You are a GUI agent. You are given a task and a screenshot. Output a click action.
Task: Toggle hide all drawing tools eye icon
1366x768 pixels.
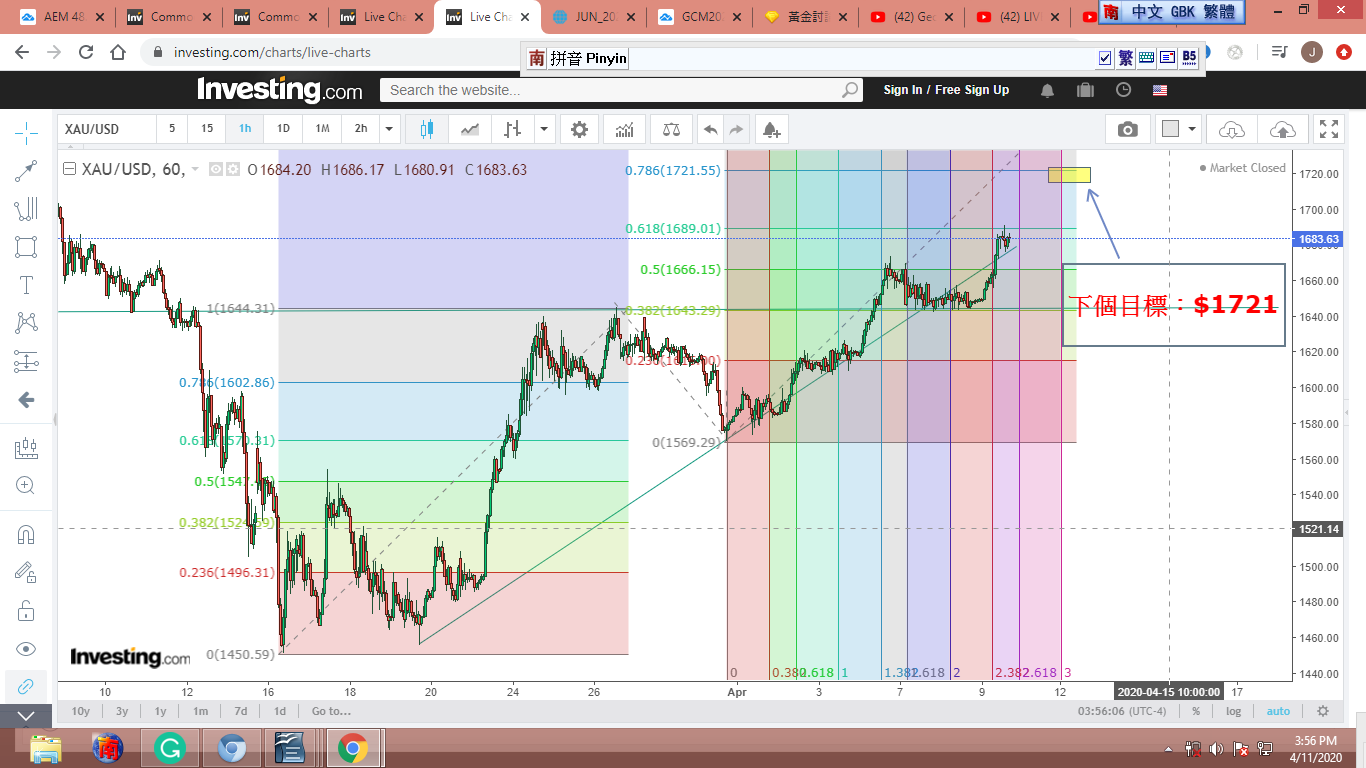27,648
